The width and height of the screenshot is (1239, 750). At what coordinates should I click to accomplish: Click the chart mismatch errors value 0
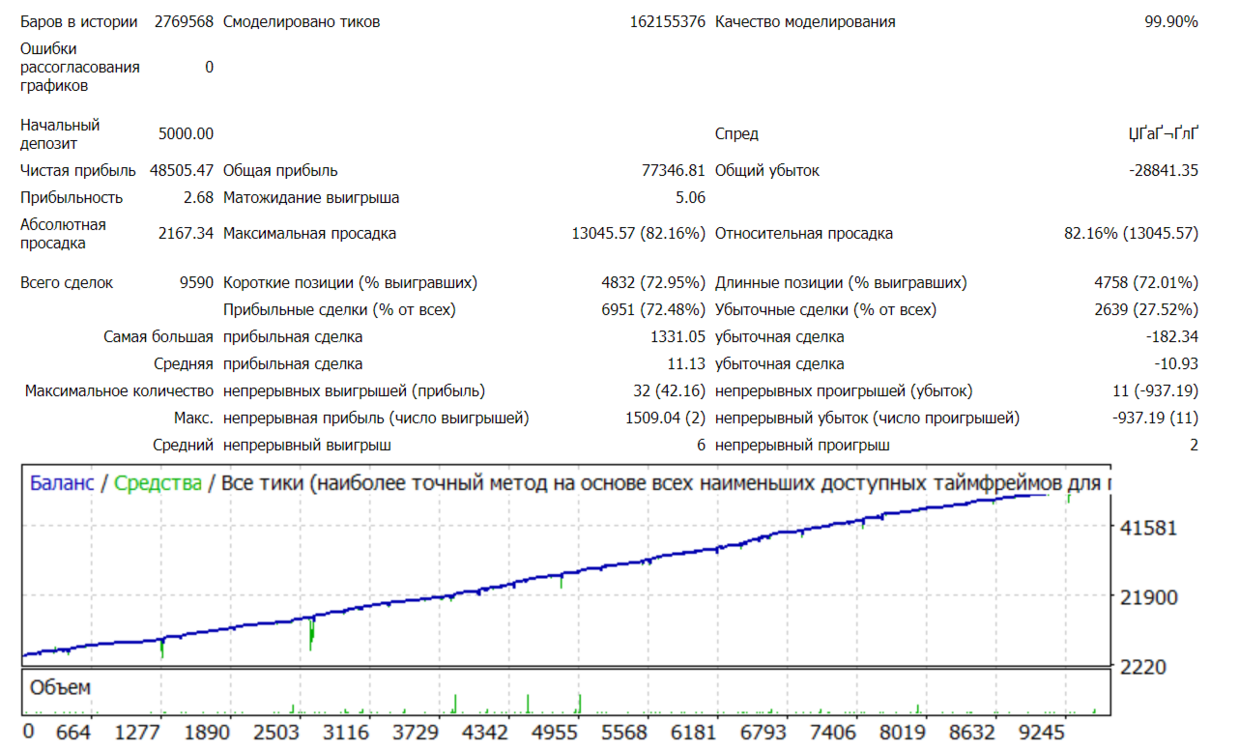click(209, 67)
